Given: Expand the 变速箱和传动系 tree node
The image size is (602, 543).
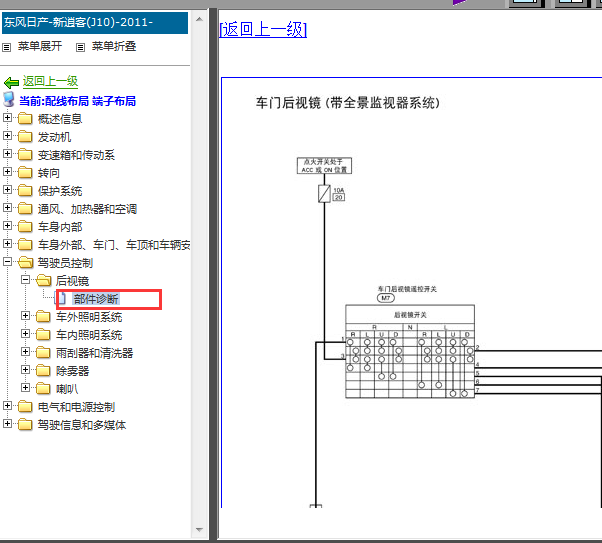Looking at the screenshot, I should tap(7, 154).
